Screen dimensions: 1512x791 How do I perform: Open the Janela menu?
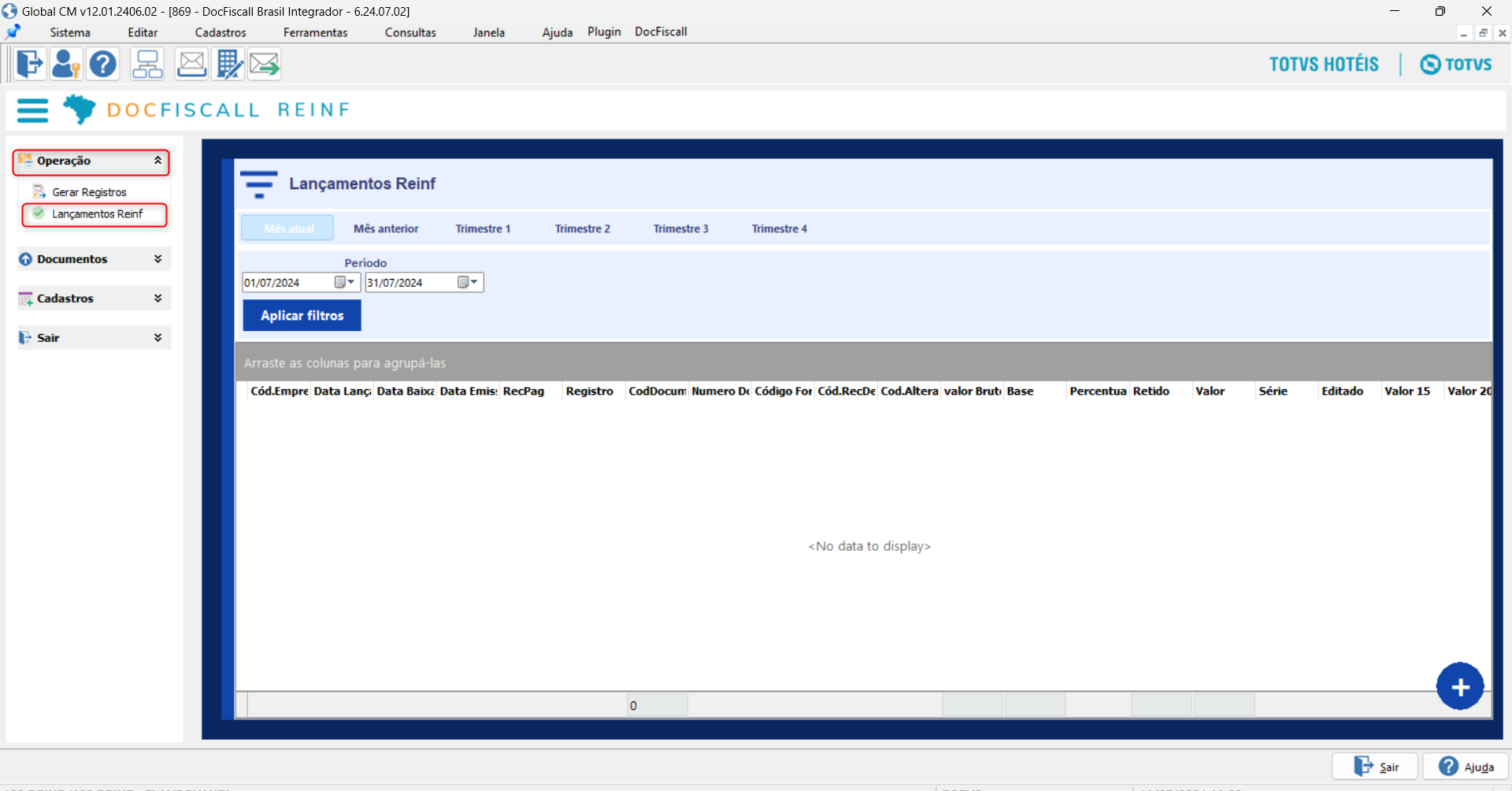(489, 32)
